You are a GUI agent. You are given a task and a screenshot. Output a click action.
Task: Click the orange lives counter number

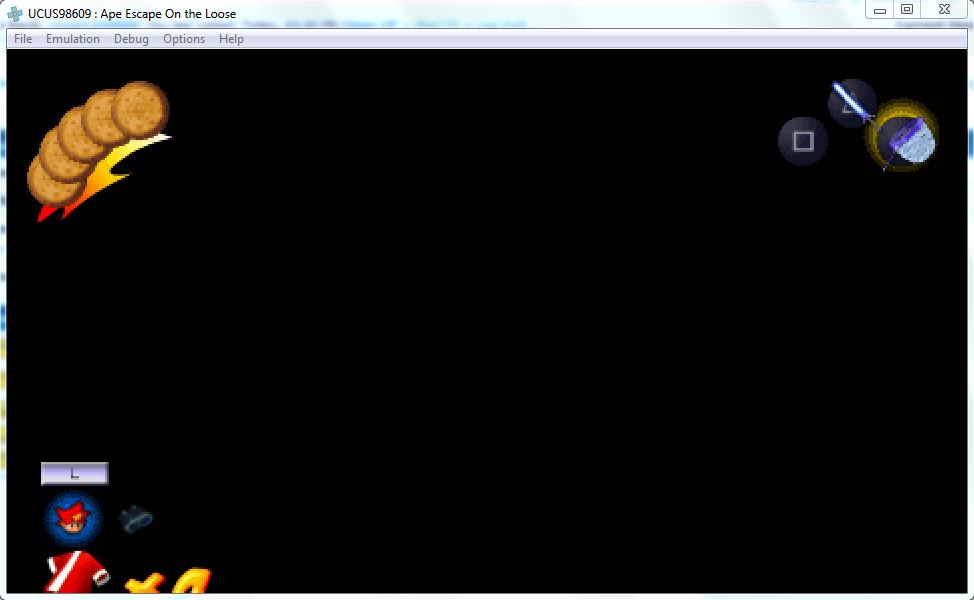point(192,582)
